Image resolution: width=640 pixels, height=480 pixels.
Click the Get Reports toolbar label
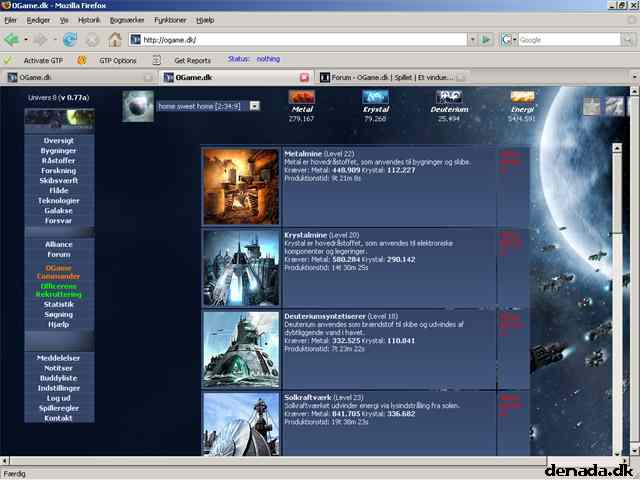[193, 60]
